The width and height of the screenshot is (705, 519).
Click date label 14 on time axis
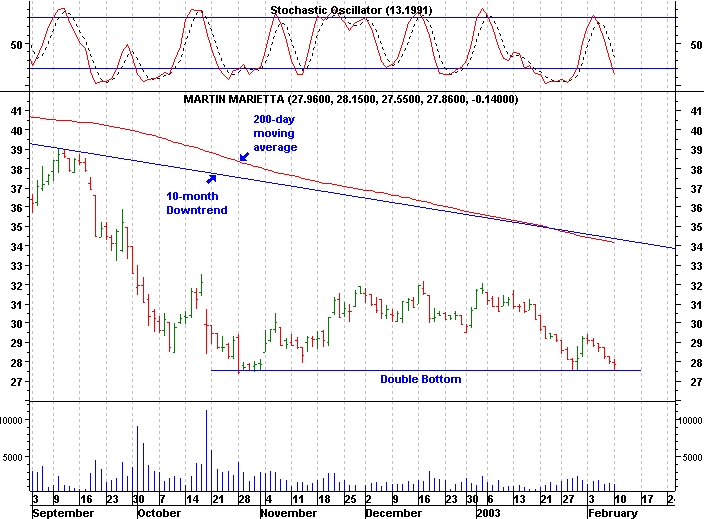click(x=192, y=499)
